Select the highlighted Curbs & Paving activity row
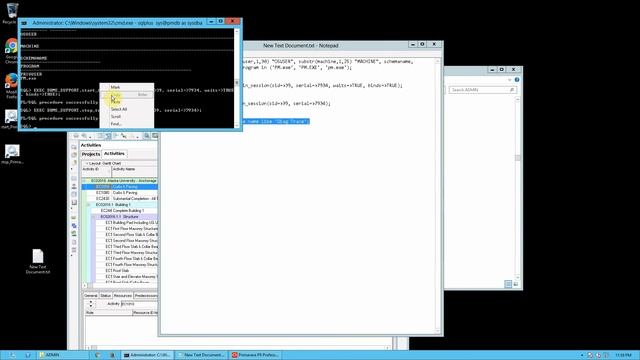The width and height of the screenshot is (640, 360). coord(120,187)
